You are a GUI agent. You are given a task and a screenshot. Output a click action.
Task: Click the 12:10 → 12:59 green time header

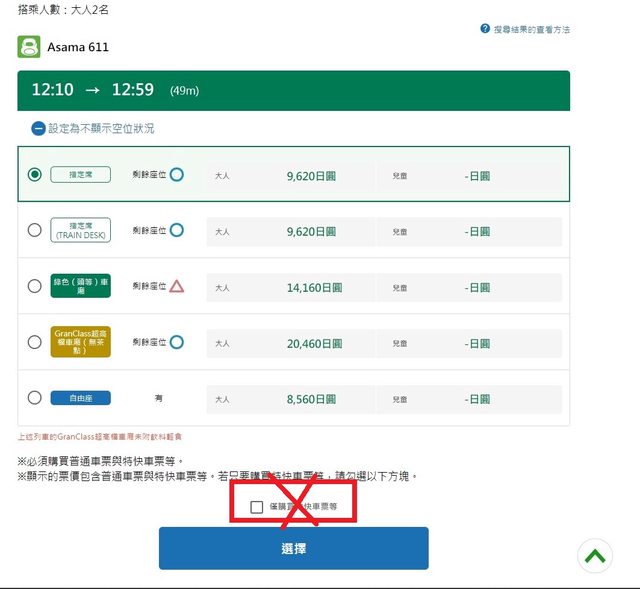[x=294, y=90]
